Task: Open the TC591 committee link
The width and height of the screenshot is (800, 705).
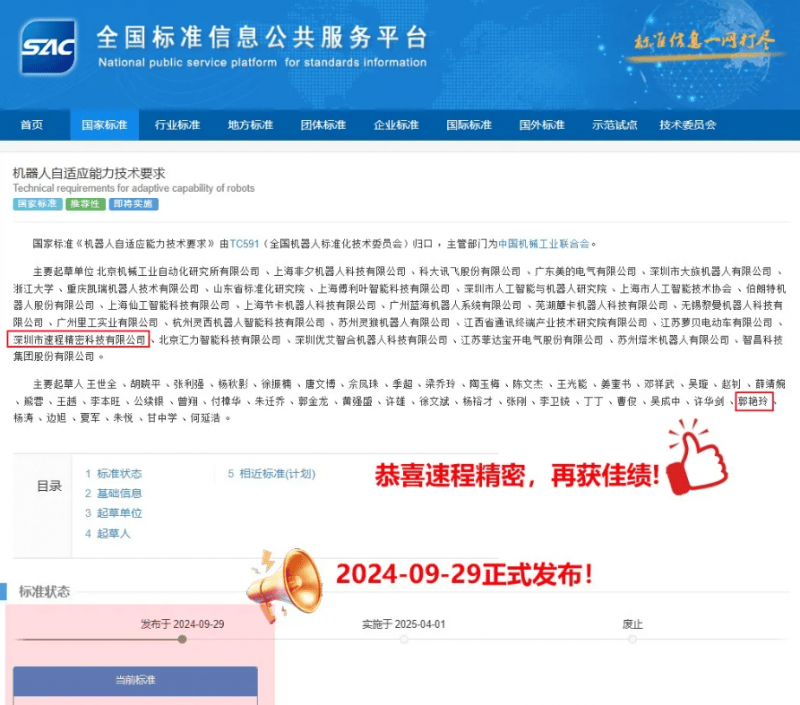Action: tap(245, 243)
